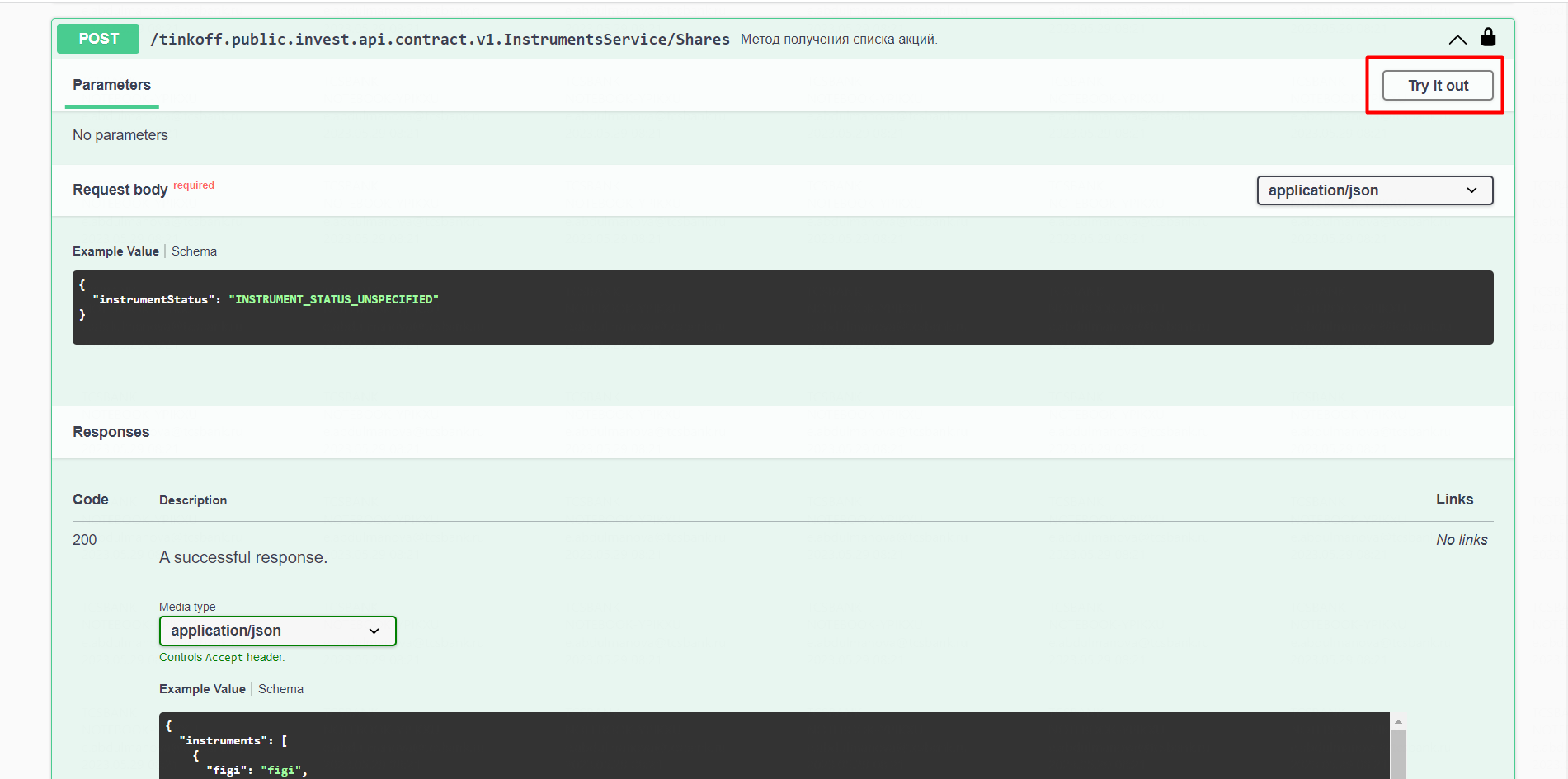The height and width of the screenshot is (779, 1568).
Task: Select the response Example Value tab
Action: 202,689
